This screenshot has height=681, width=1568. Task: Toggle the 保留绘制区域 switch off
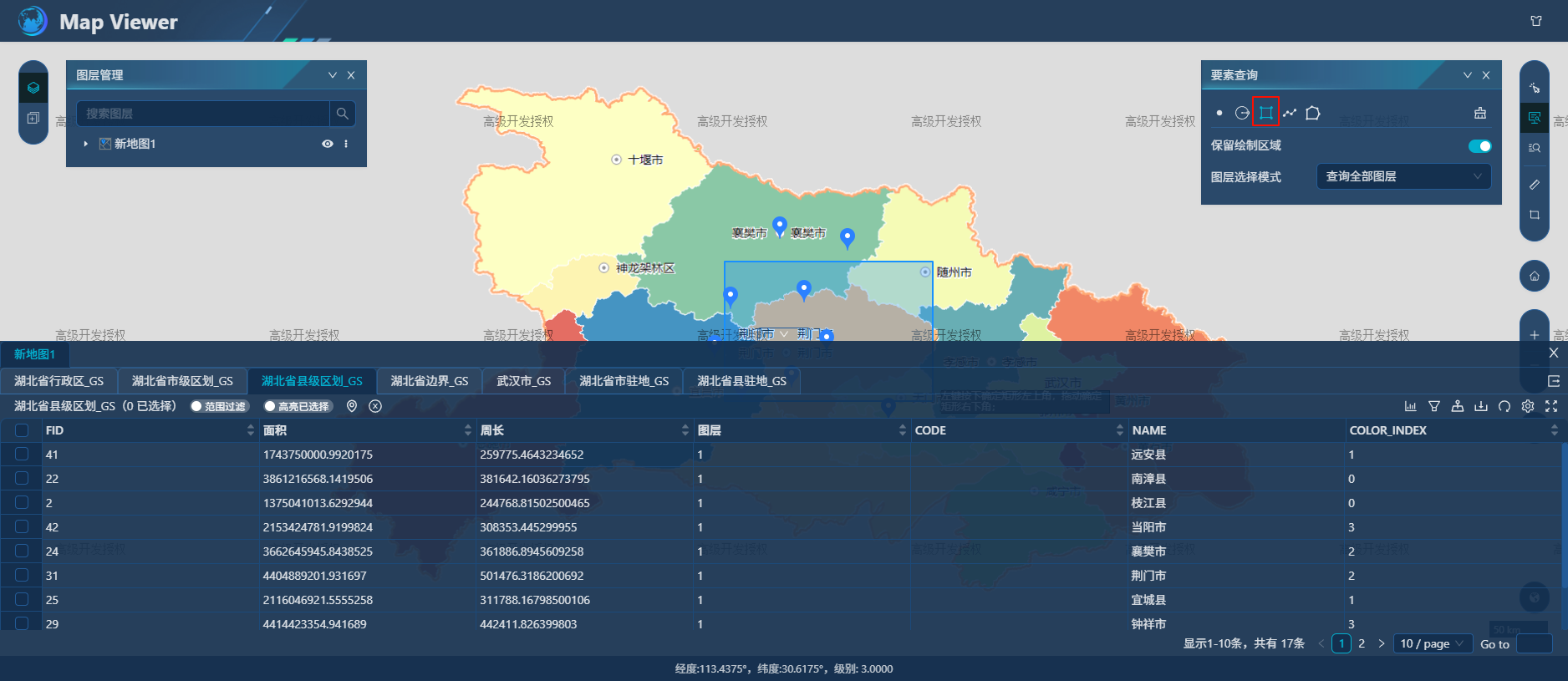click(x=1479, y=146)
